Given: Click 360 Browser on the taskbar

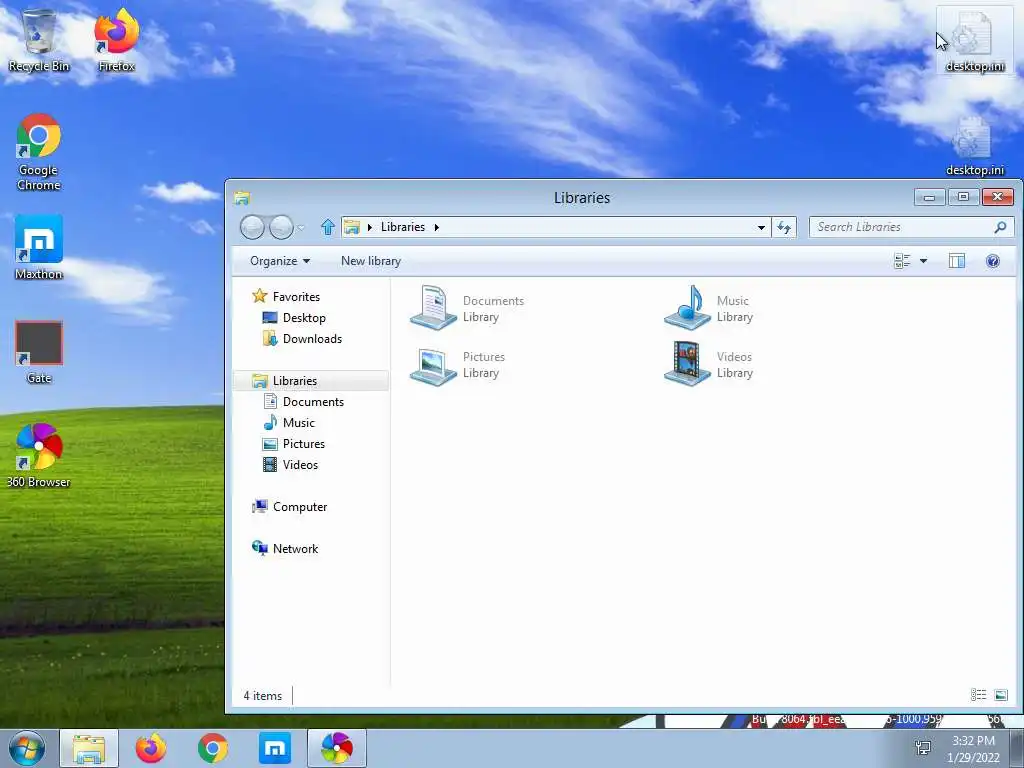Looking at the screenshot, I should click(337, 748).
